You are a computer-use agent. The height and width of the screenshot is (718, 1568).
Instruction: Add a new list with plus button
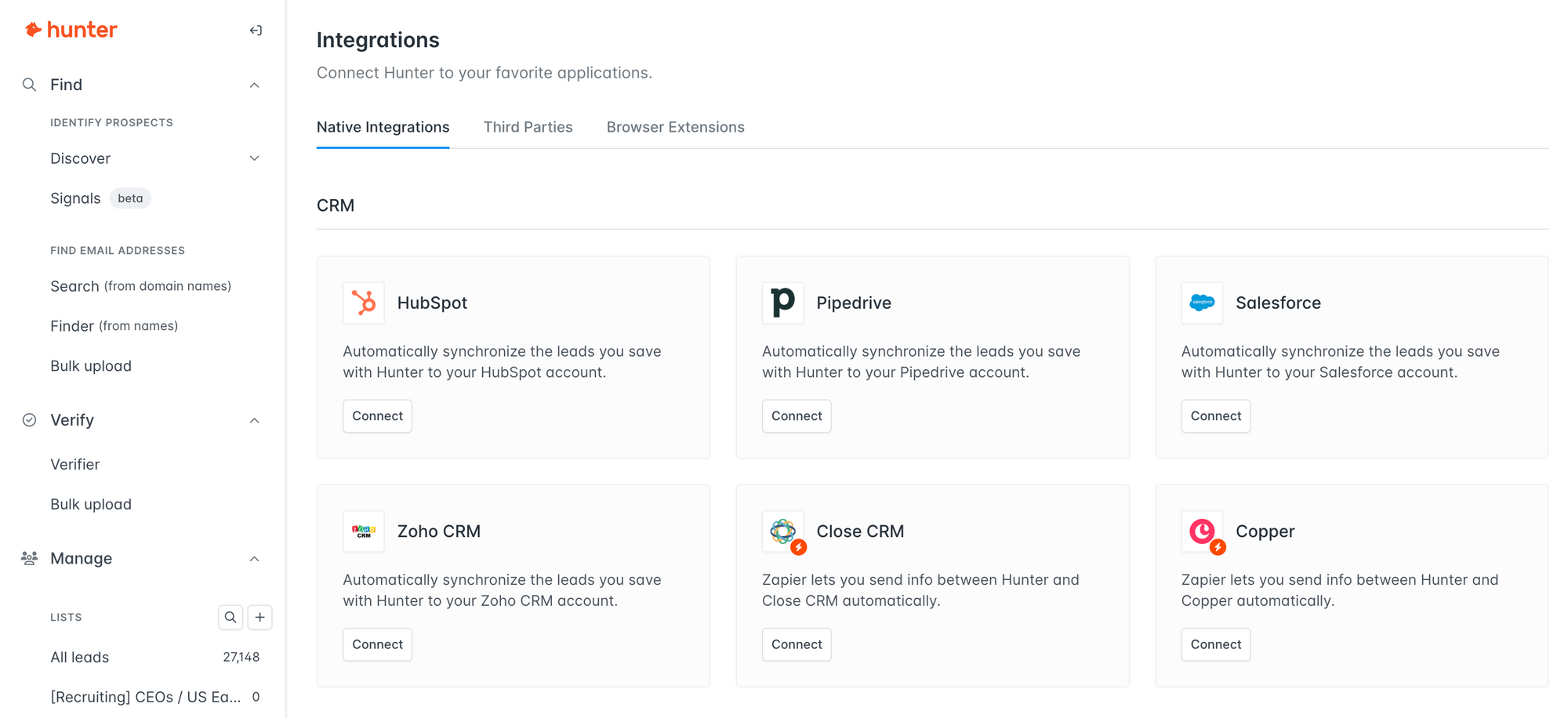[x=260, y=618]
